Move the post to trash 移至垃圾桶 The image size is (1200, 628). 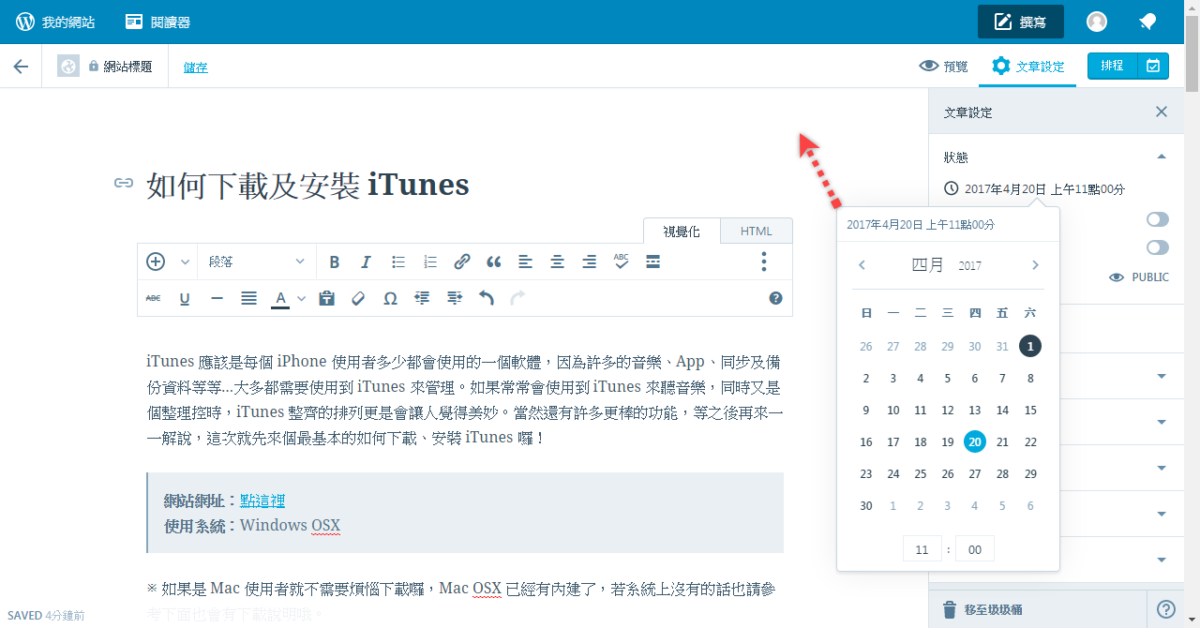tap(981, 609)
